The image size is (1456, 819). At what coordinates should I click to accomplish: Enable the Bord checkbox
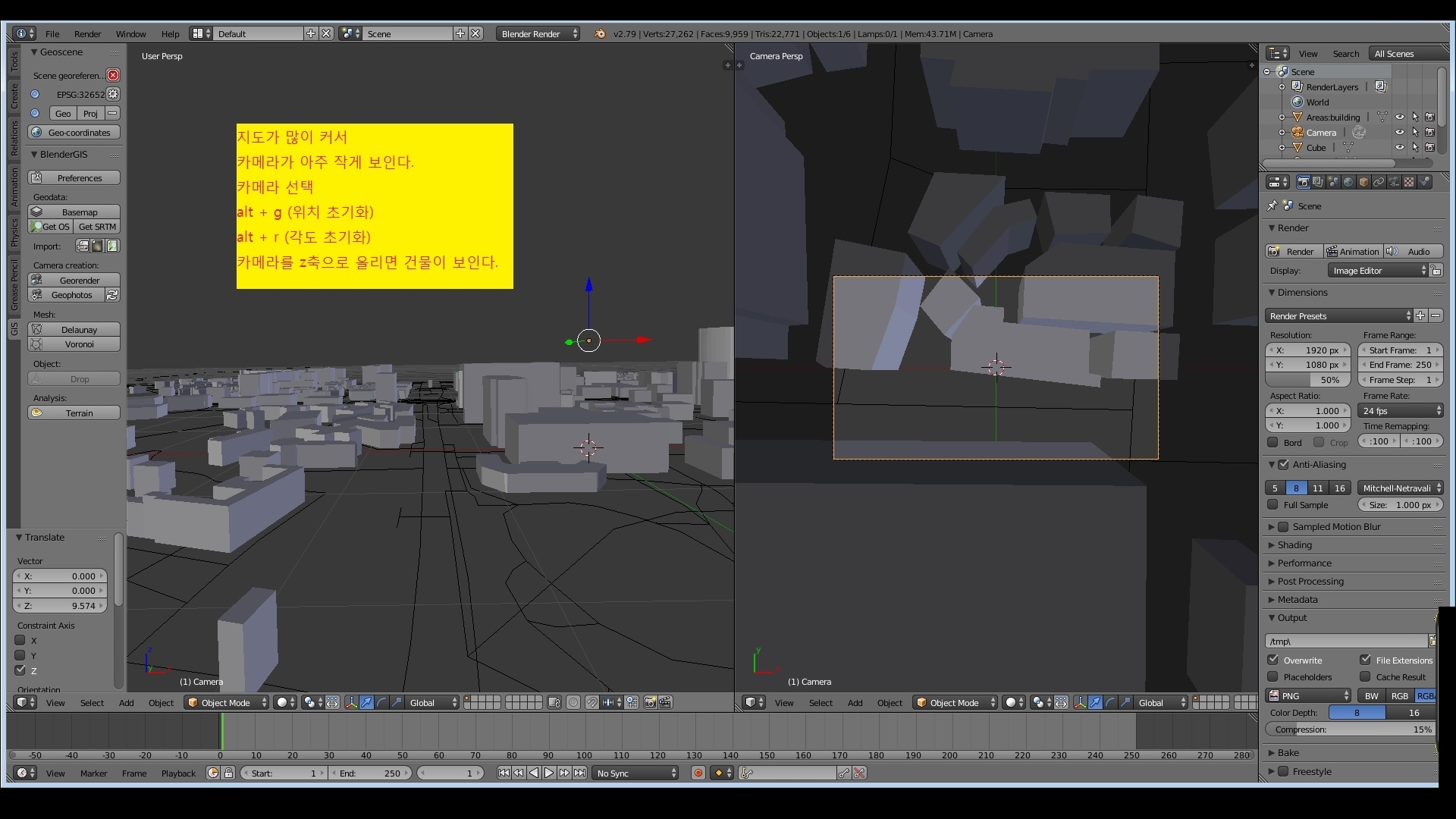(x=1273, y=442)
